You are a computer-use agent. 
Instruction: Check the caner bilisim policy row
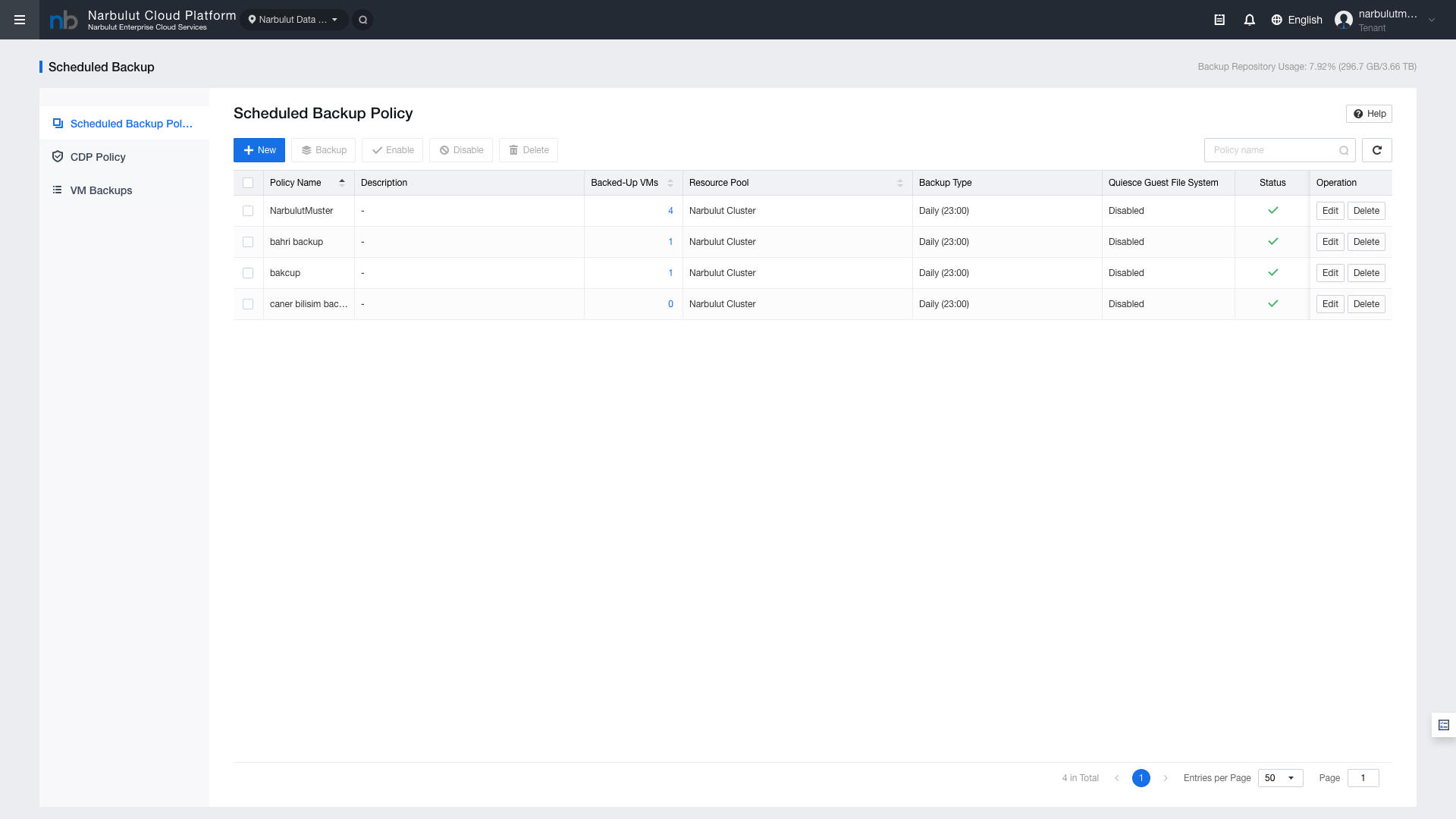click(x=248, y=304)
